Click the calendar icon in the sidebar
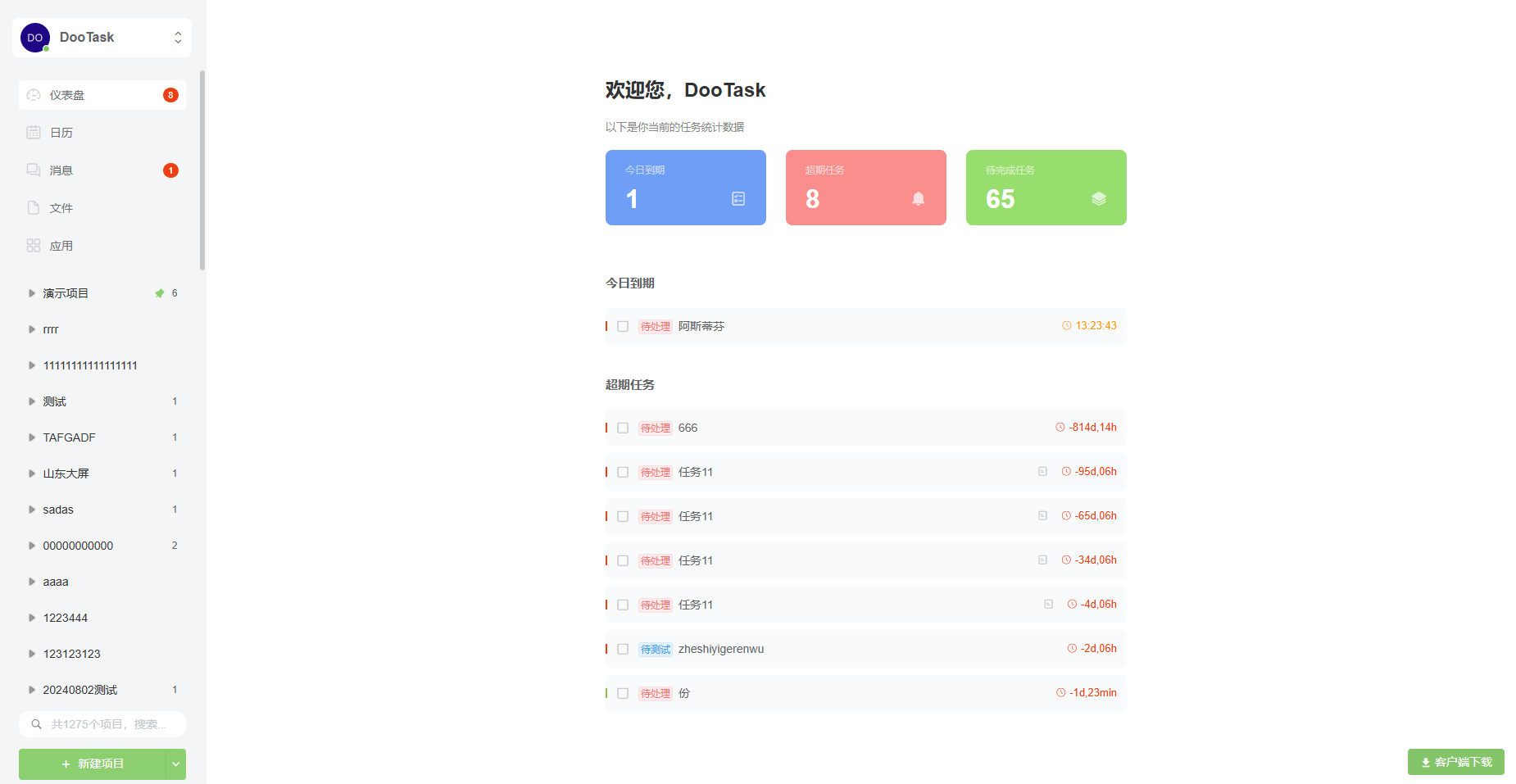This screenshot has width=1516, height=784. tap(34, 132)
